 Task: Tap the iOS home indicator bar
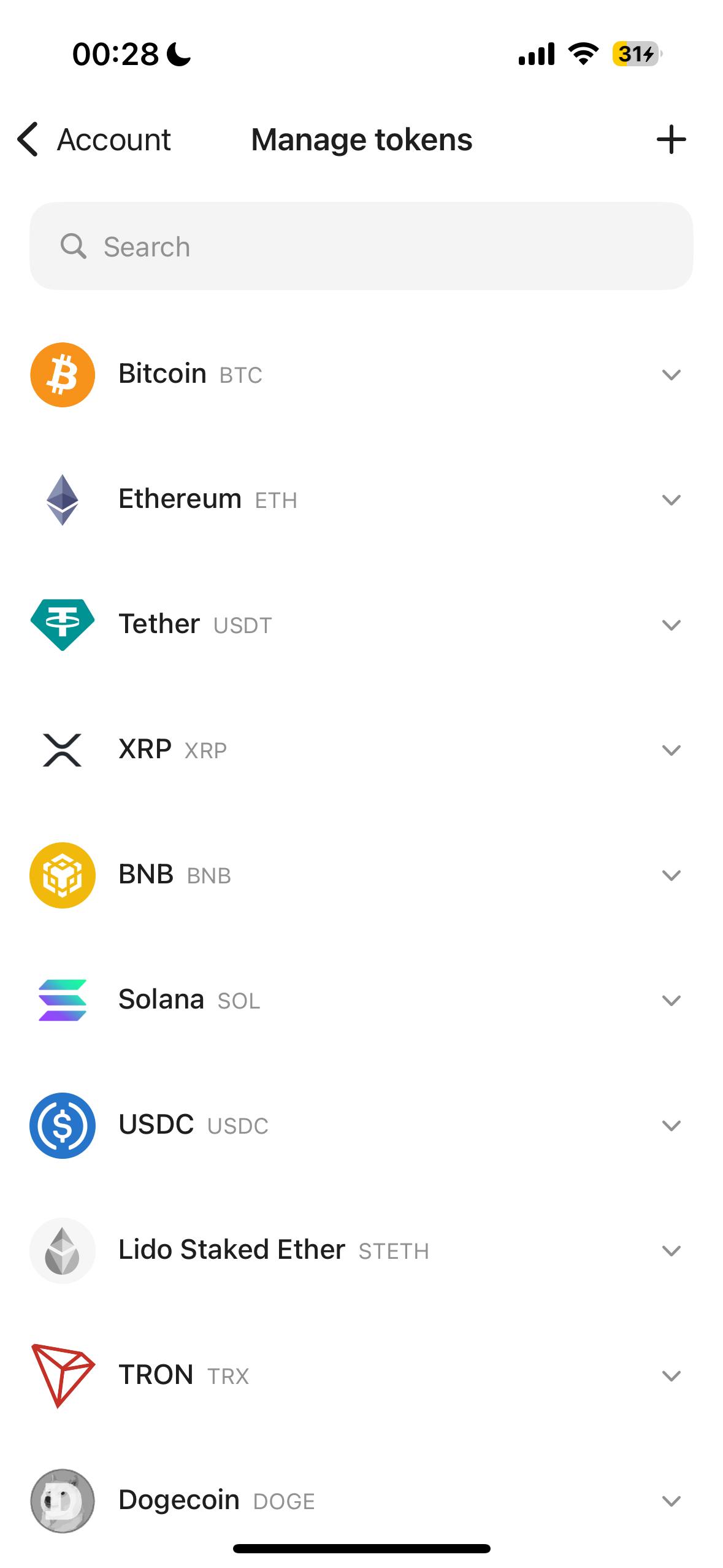(x=361, y=1548)
